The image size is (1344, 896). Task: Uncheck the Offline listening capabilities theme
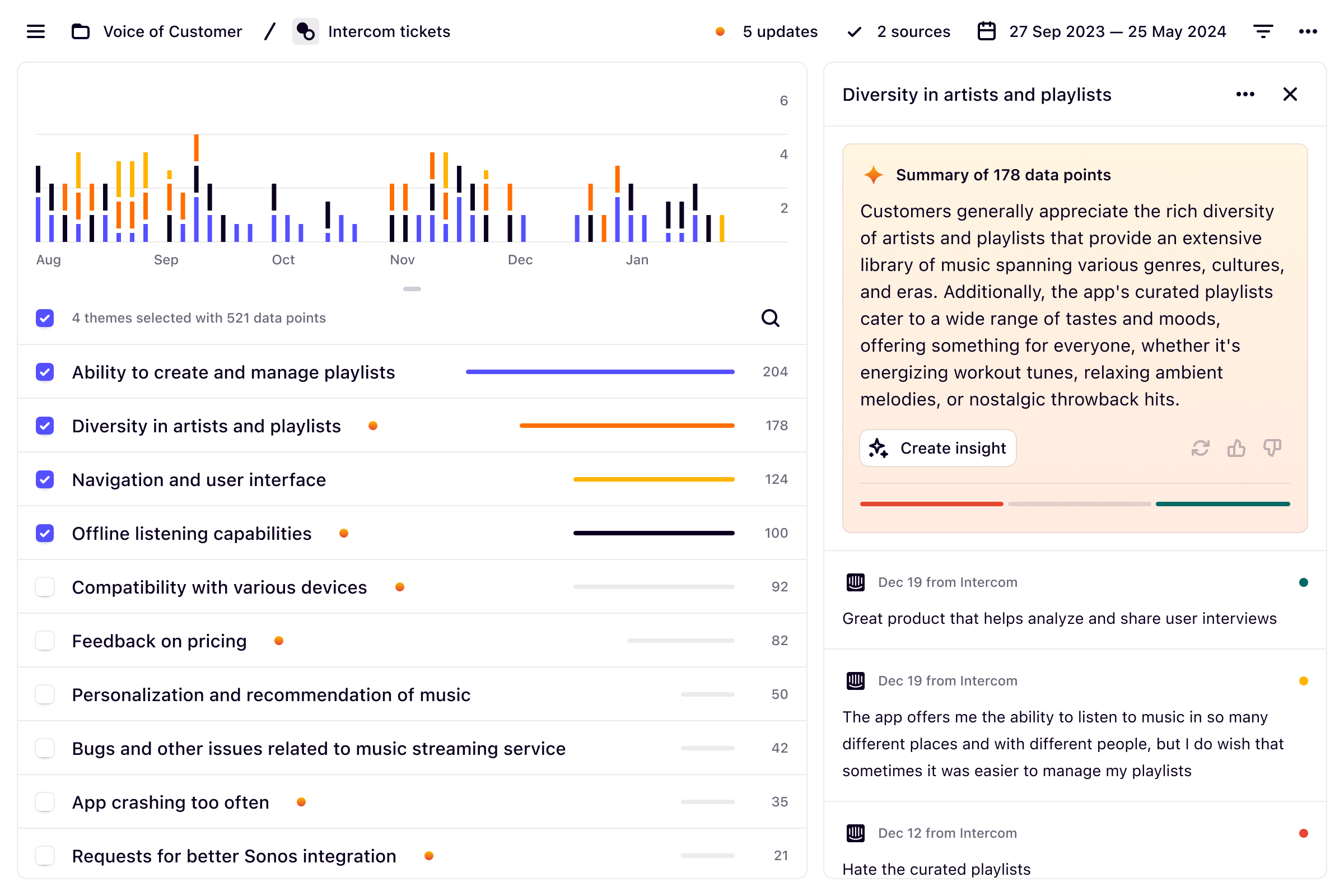coord(45,533)
